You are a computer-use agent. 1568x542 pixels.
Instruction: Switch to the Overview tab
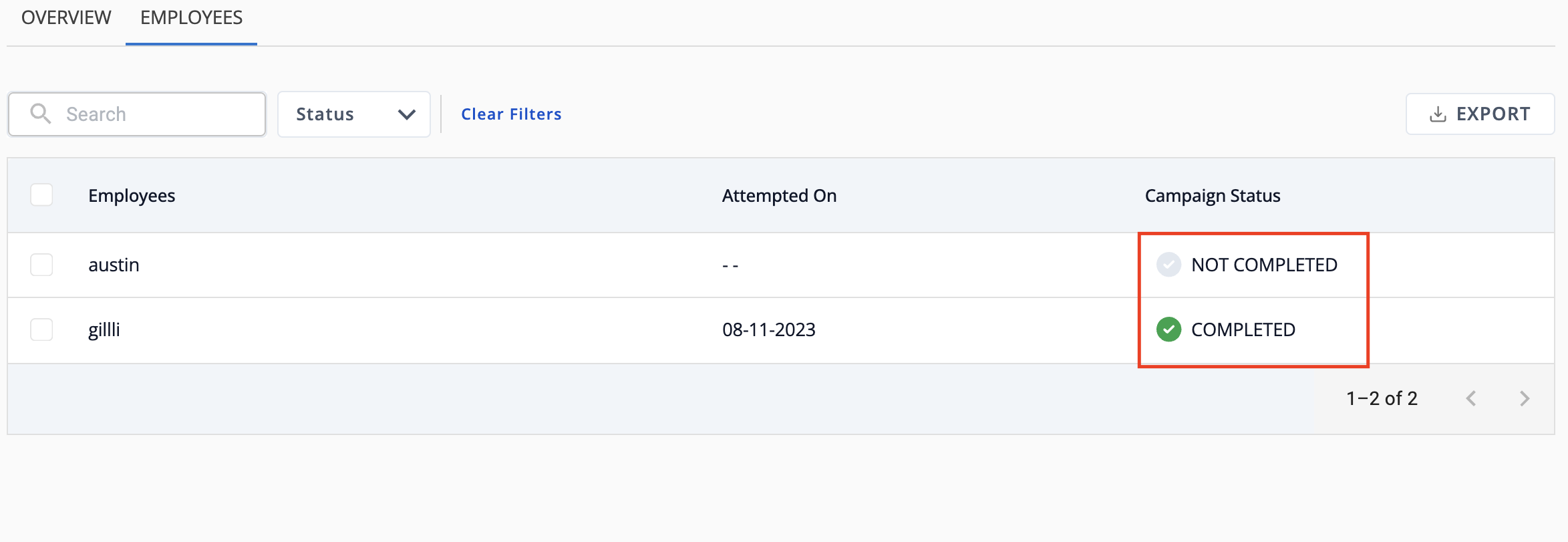(x=66, y=17)
